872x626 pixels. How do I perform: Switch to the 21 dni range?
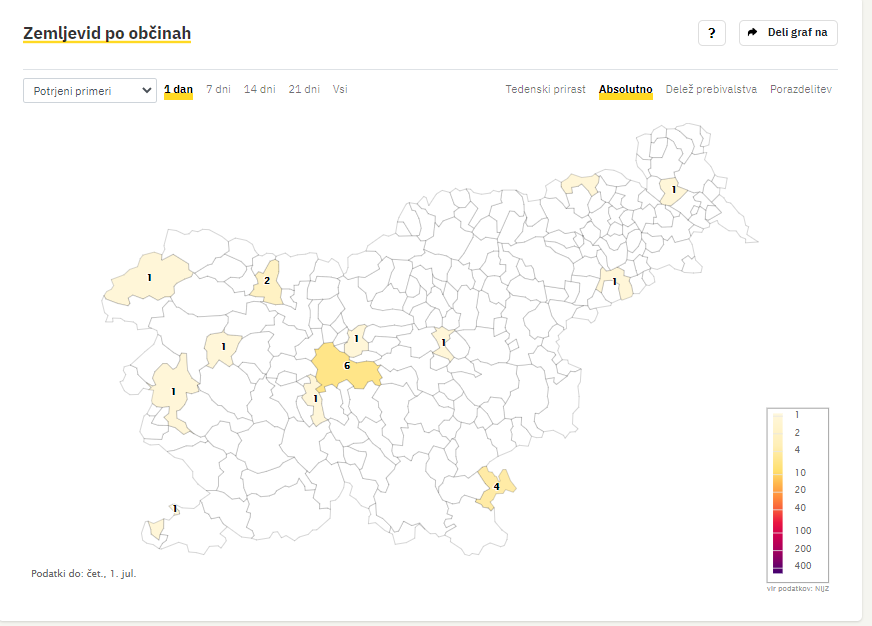point(304,89)
